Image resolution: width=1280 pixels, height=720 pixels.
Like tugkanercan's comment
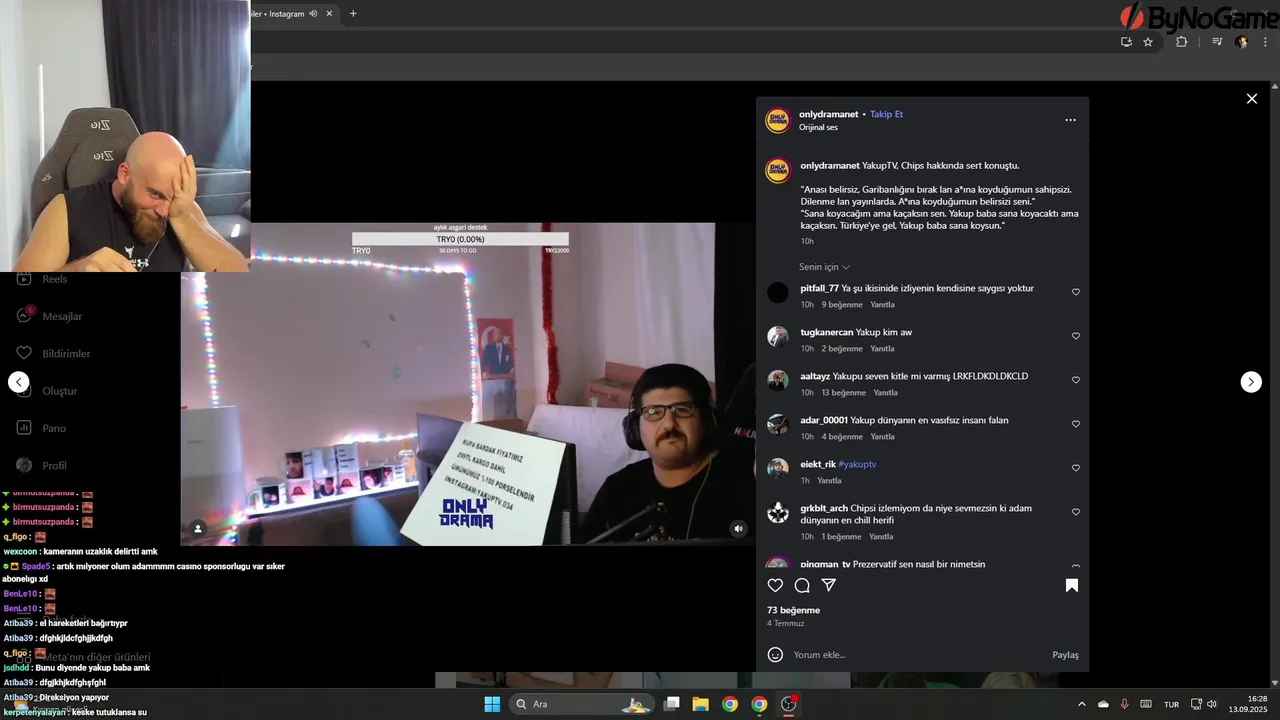pos(1076,336)
